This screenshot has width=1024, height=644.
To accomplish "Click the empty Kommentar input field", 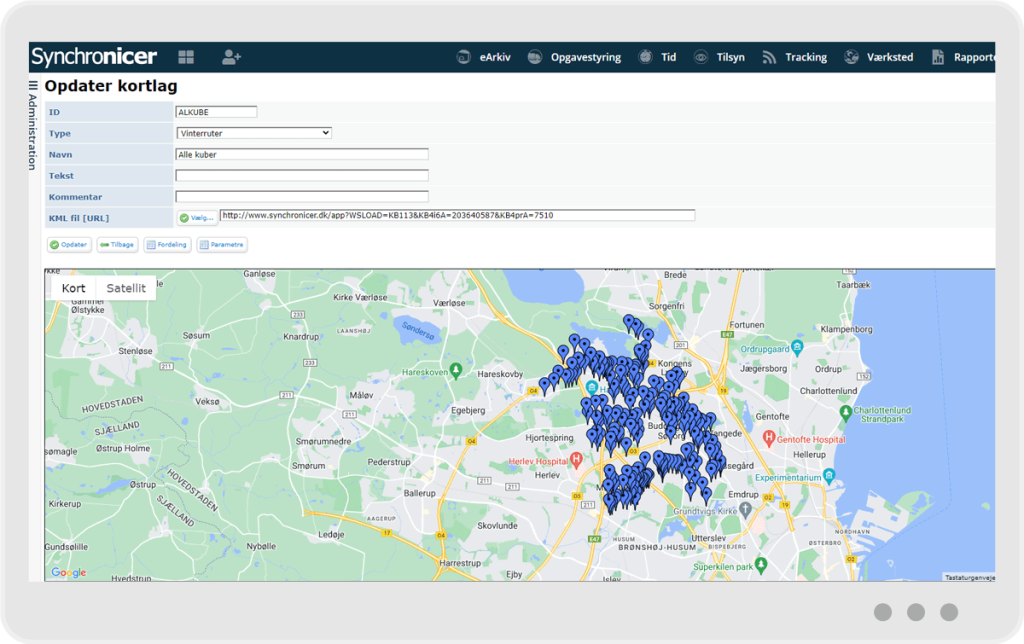I will click(x=302, y=197).
